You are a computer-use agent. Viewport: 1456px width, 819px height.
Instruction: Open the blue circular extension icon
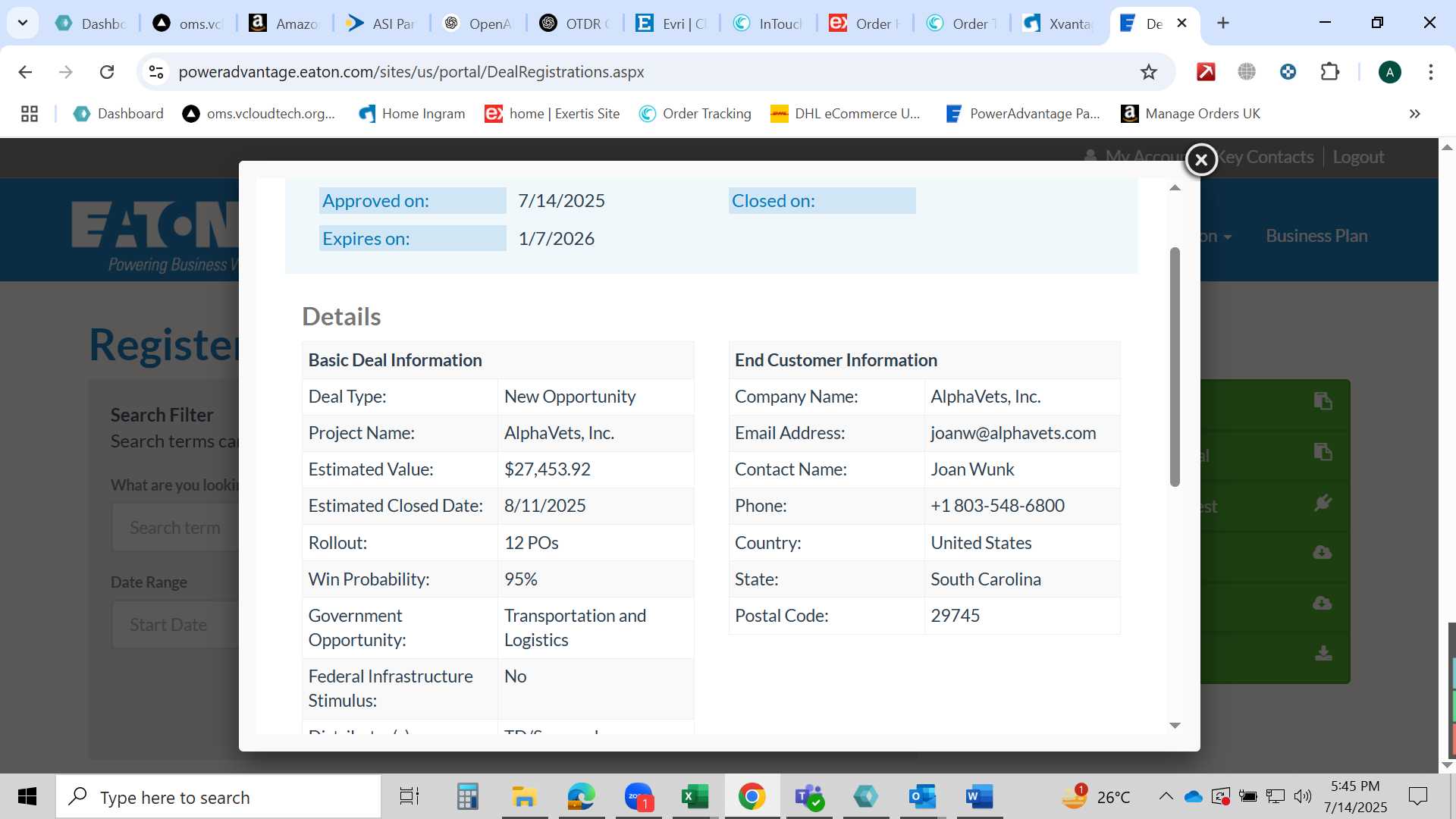pos(1288,72)
